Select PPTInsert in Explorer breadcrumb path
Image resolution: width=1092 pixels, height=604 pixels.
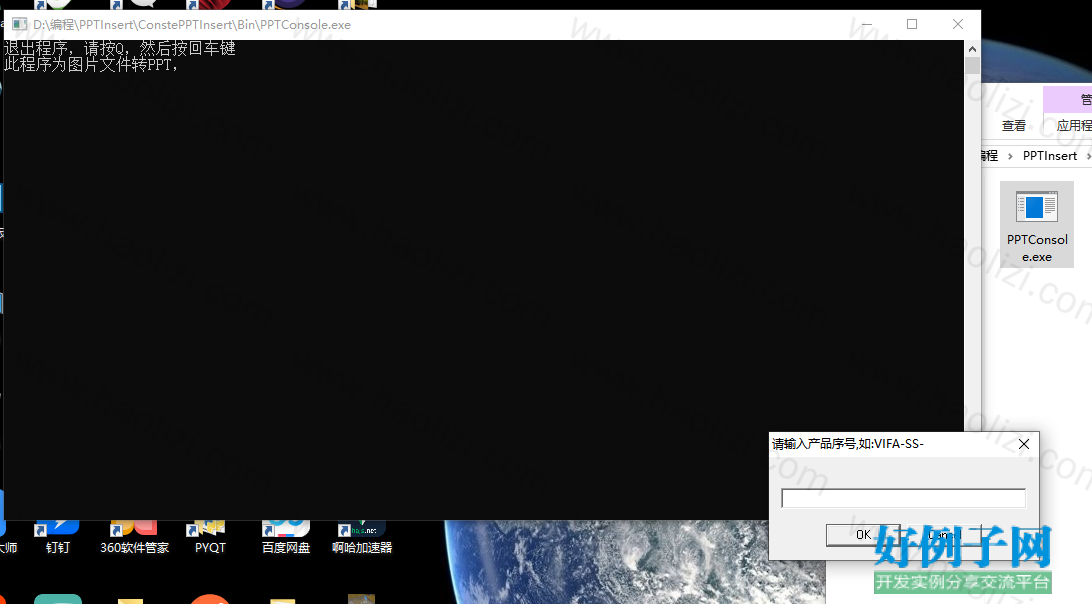(1050, 155)
